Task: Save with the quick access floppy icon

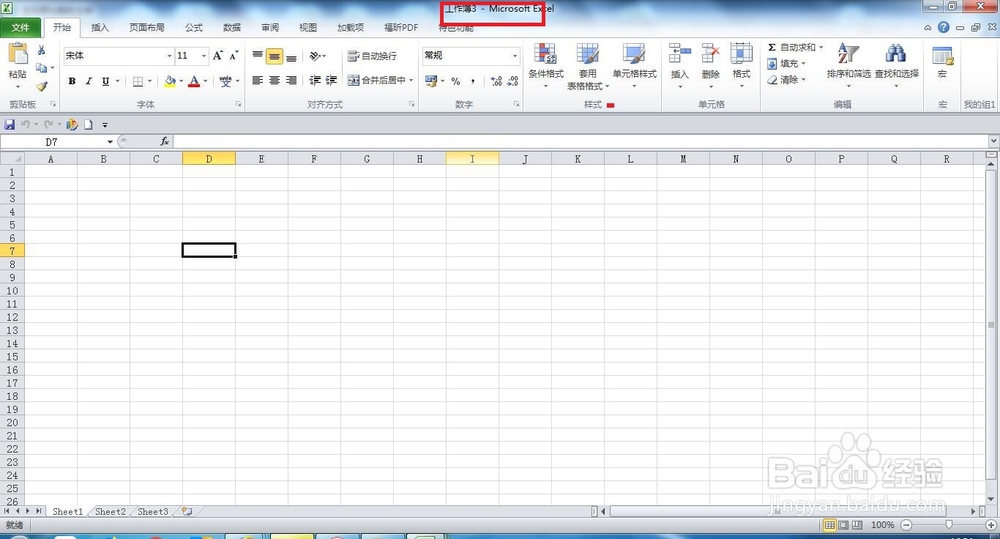Action: (x=10, y=124)
